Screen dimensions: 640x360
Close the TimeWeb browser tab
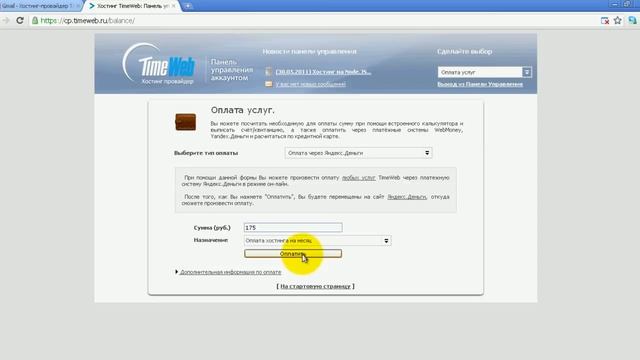coord(173,6)
